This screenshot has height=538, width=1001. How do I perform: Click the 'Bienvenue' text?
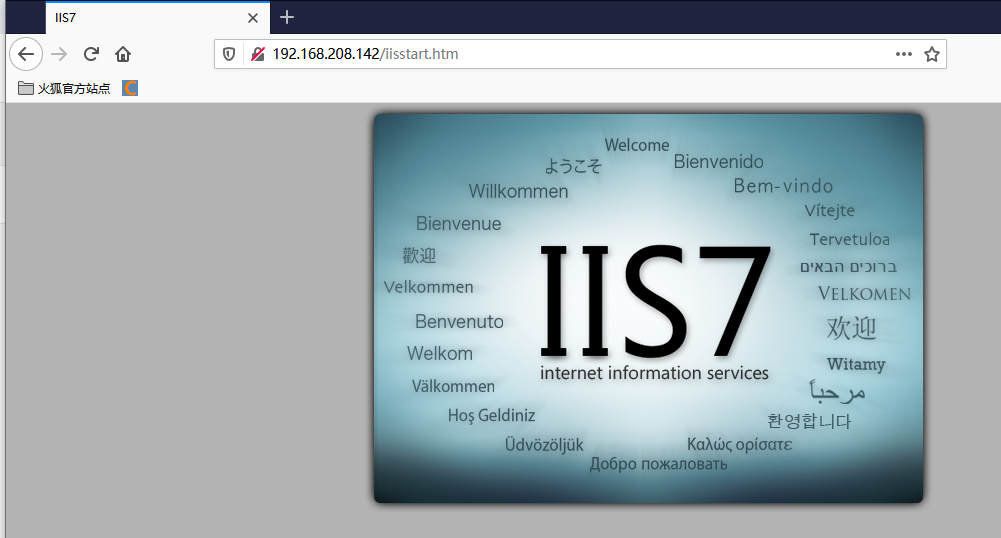coord(458,223)
